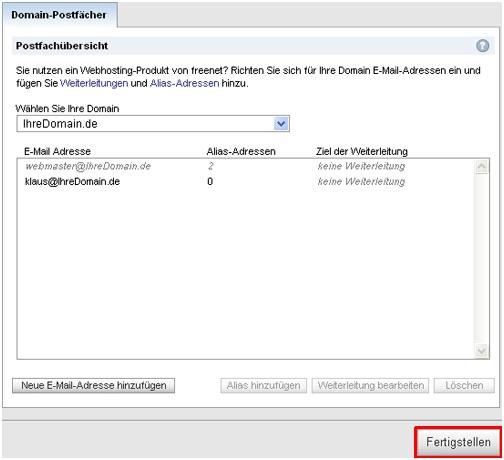The image size is (504, 460).
Task: Select the IhreDomain.de domain combo box
Action: pos(153,124)
